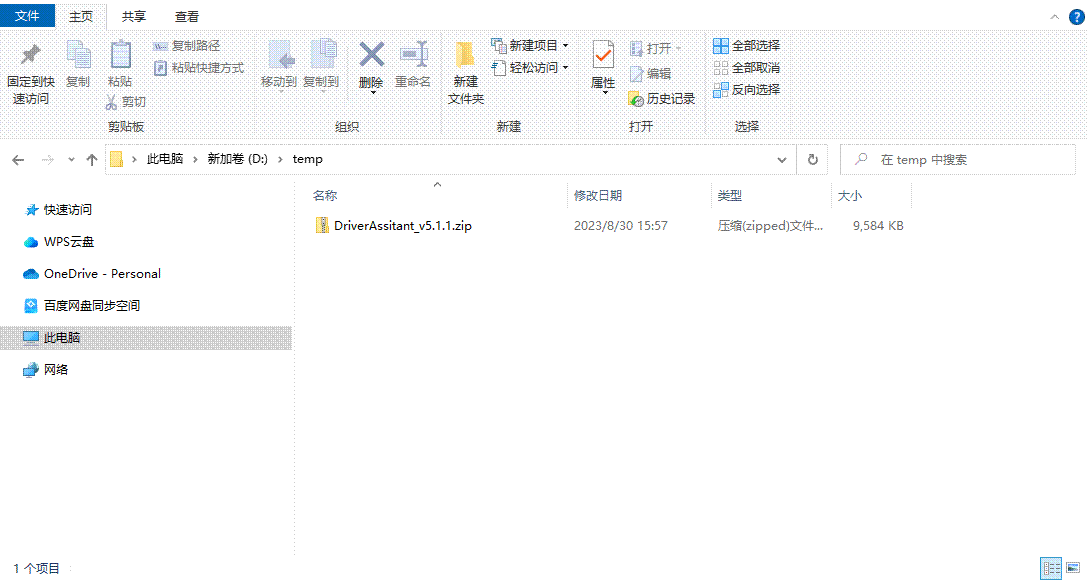
Task: Click the 2023/8/30 15:57 date cell
Action: tap(620, 225)
